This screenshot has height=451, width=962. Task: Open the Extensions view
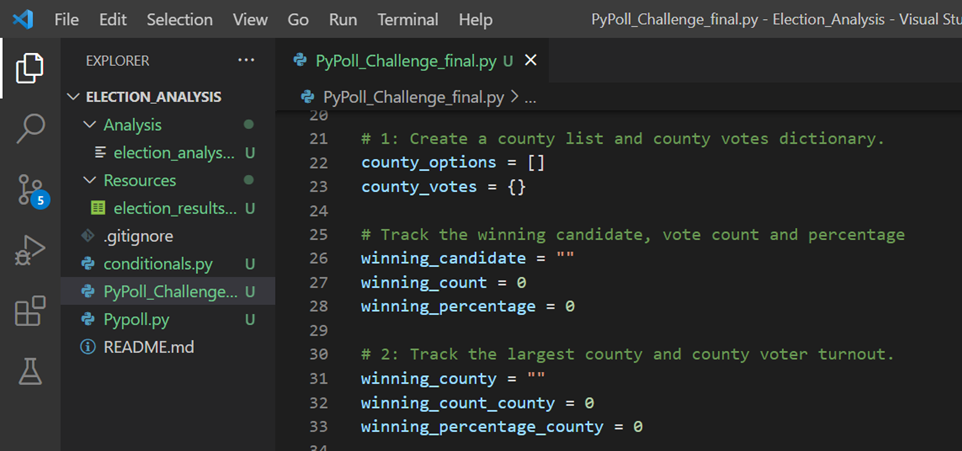(x=29, y=310)
